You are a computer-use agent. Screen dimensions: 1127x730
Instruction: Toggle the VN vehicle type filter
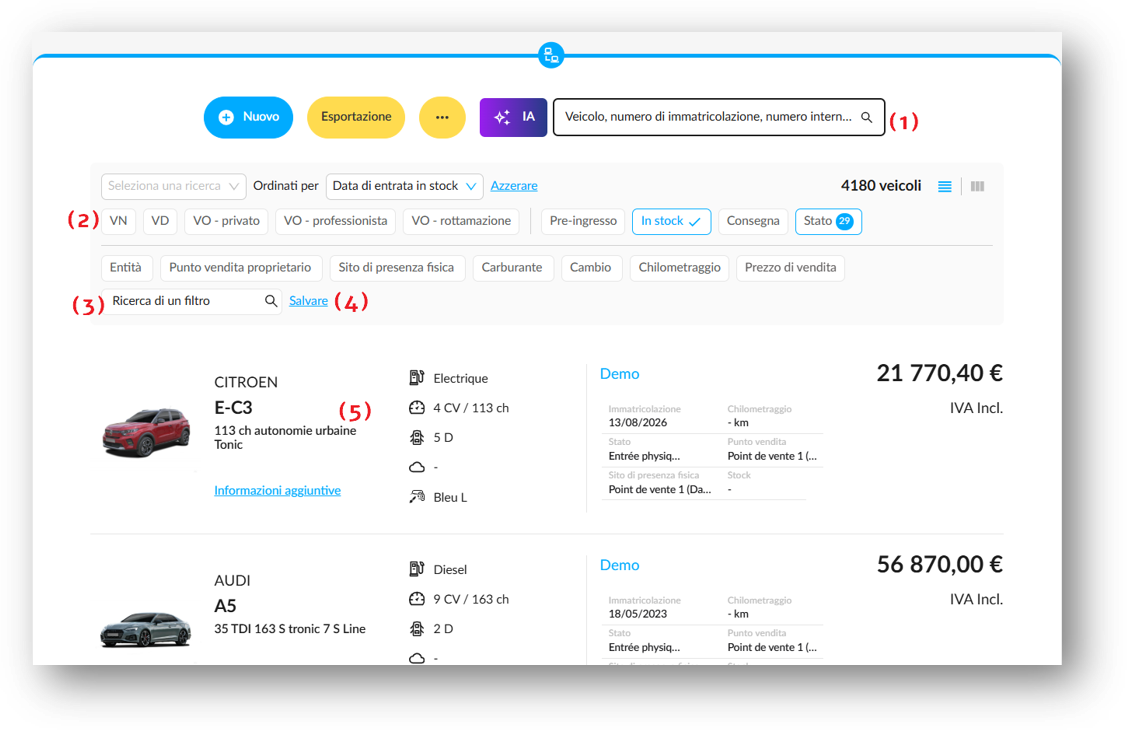[119, 221]
